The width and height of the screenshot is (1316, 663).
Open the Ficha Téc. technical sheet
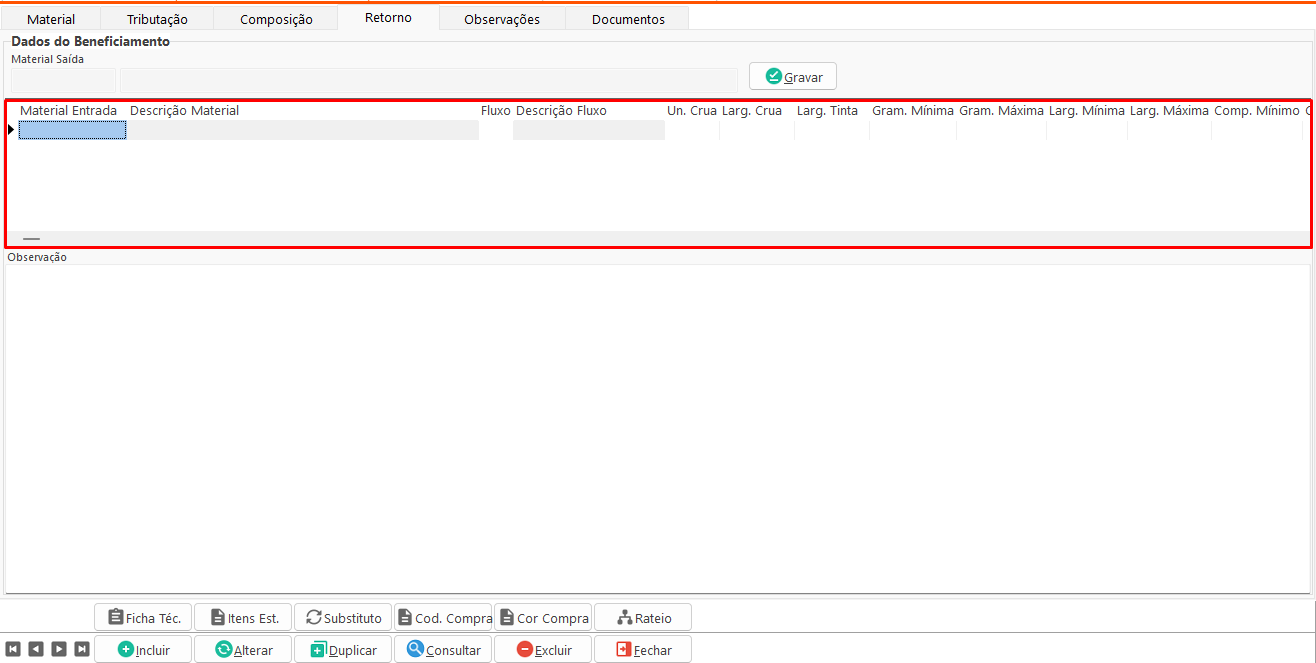tap(143, 617)
